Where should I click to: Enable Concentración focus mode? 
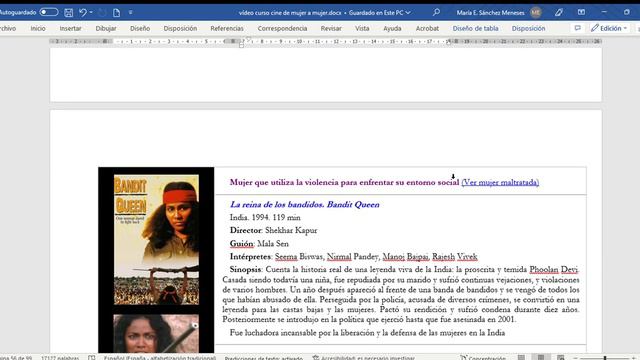(483, 358)
